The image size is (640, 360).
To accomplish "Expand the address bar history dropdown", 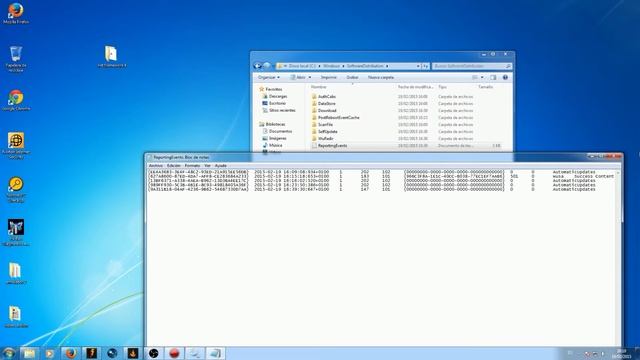I will [418, 66].
